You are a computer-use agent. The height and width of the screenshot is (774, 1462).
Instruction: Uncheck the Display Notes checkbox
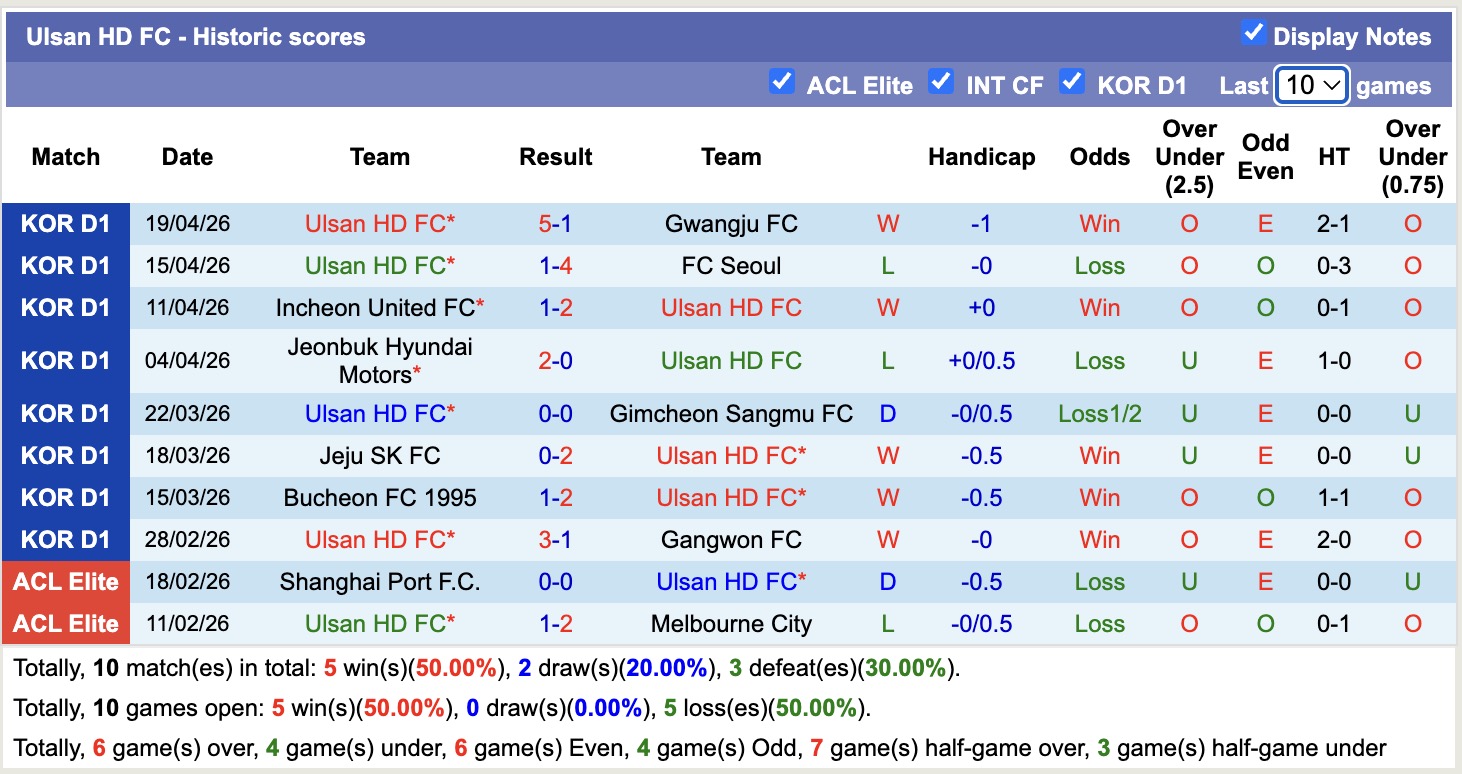tap(1253, 33)
